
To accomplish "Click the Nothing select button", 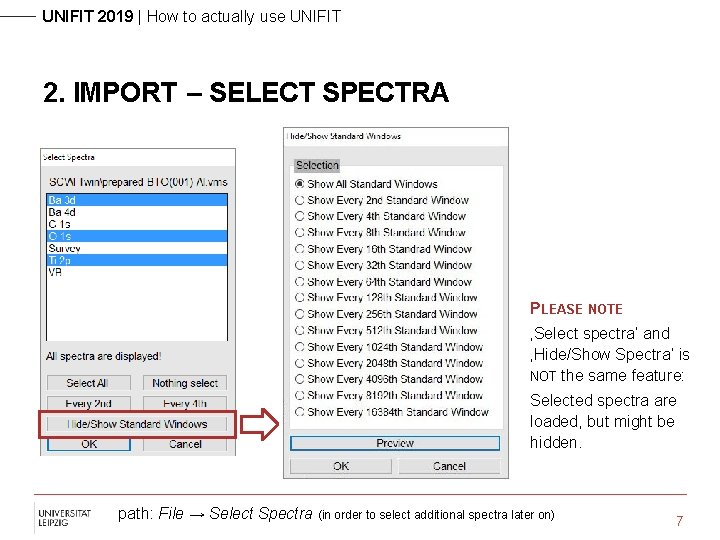I will point(185,383).
